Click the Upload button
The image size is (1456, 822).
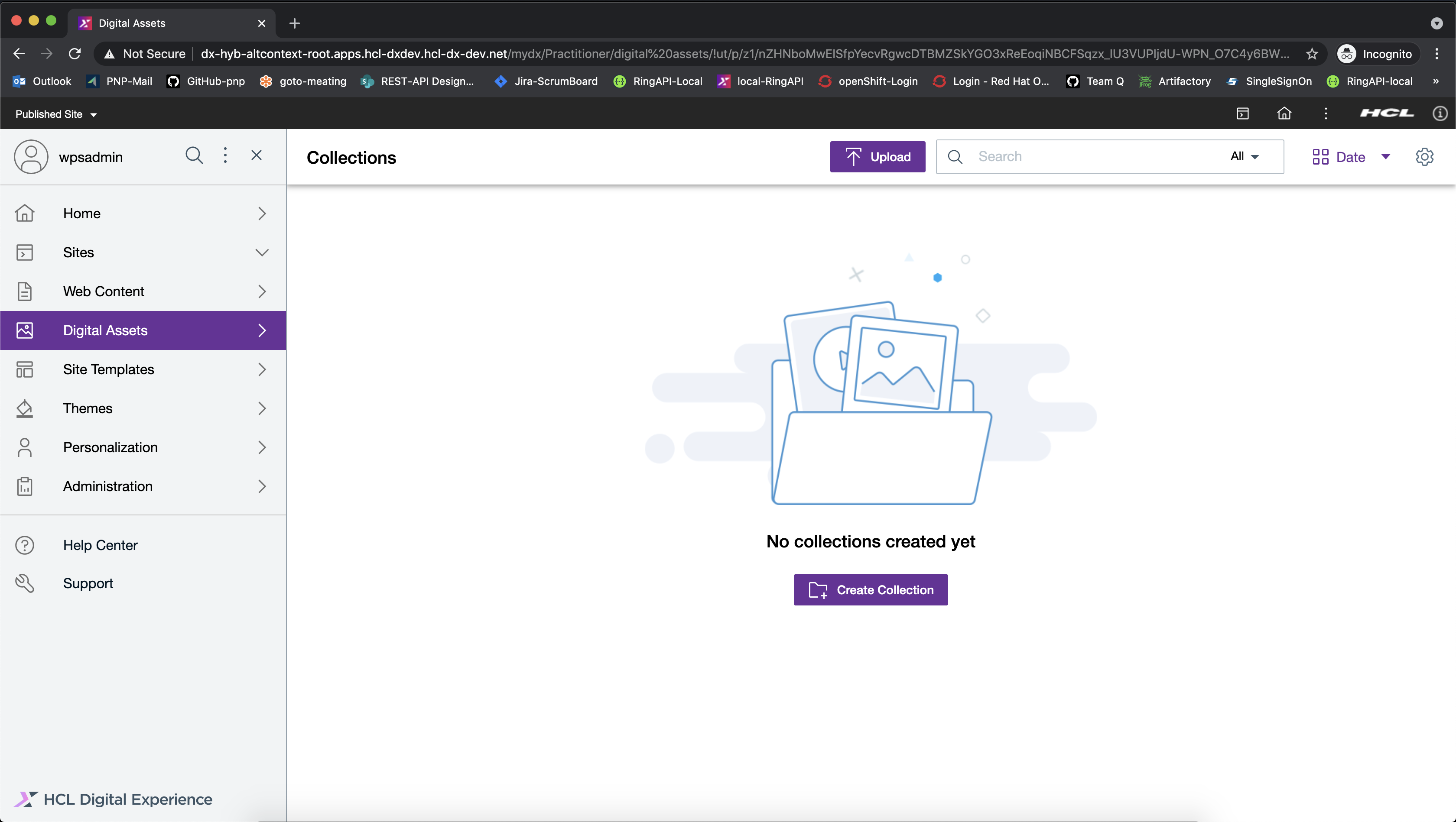[x=877, y=156]
